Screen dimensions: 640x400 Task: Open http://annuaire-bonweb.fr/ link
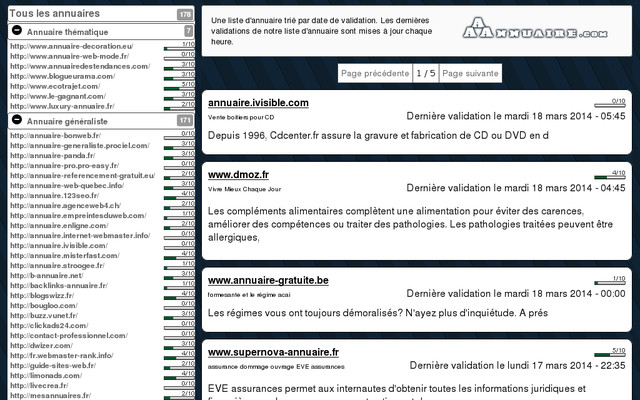pyautogui.click(x=56, y=136)
